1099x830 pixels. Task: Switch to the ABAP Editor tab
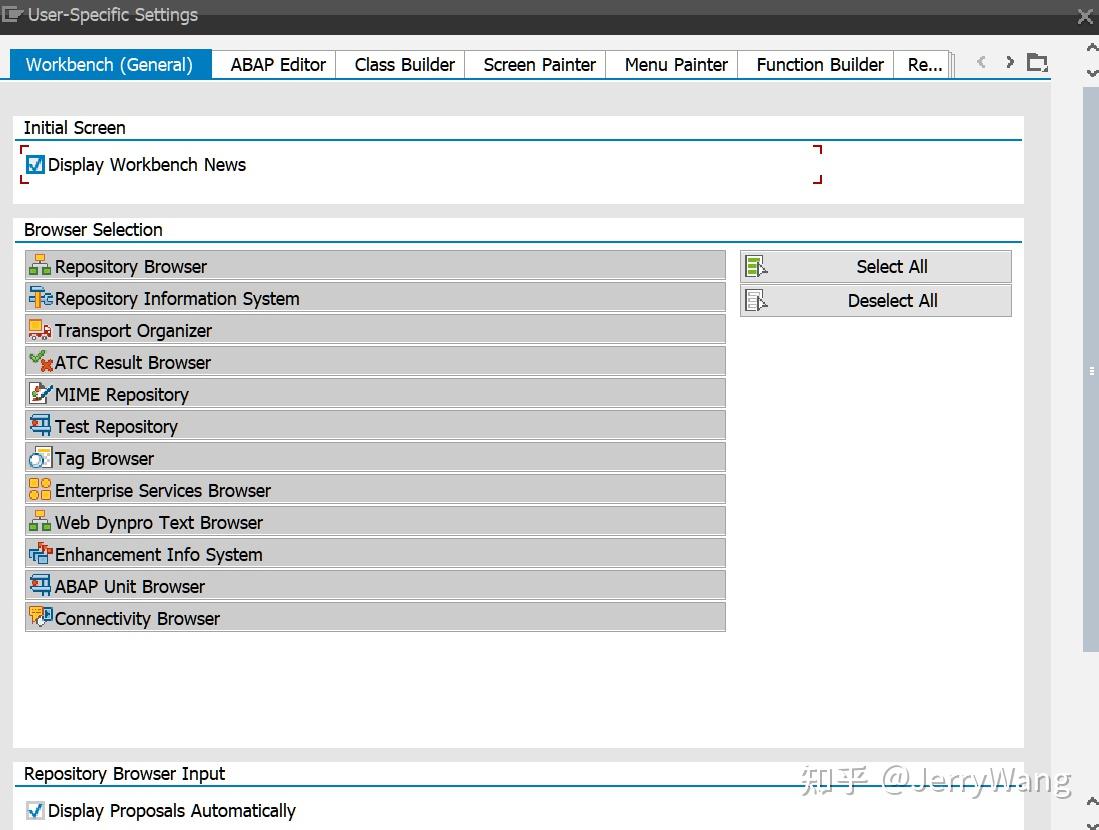pos(277,64)
